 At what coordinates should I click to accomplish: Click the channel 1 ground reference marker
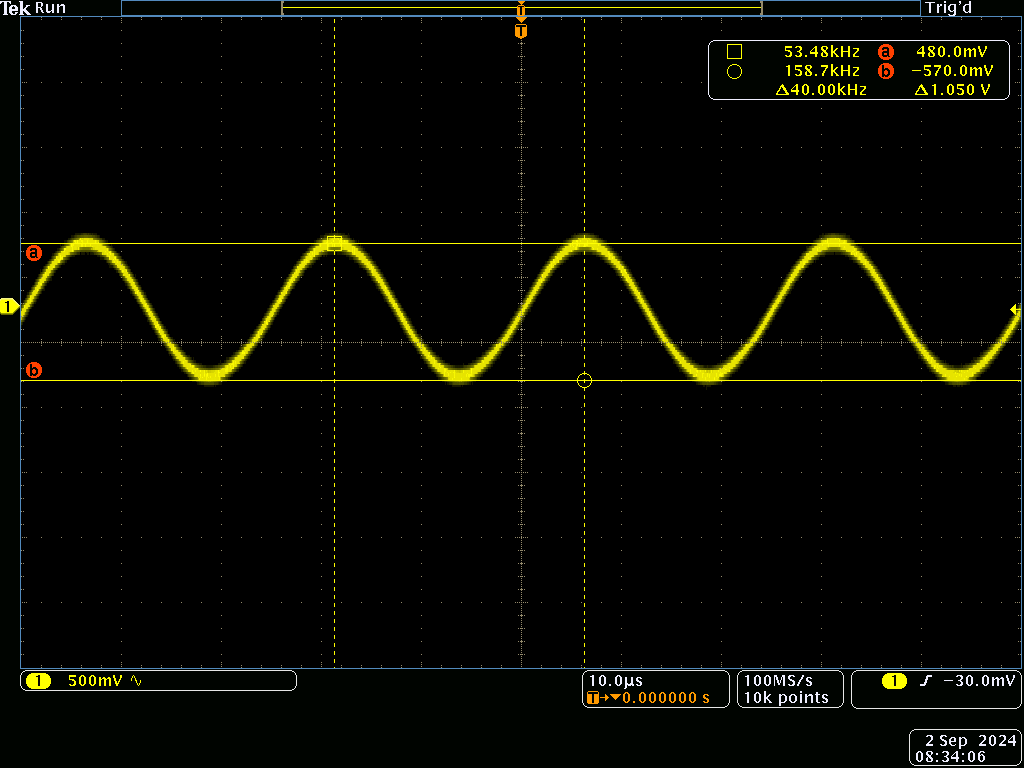9,307
